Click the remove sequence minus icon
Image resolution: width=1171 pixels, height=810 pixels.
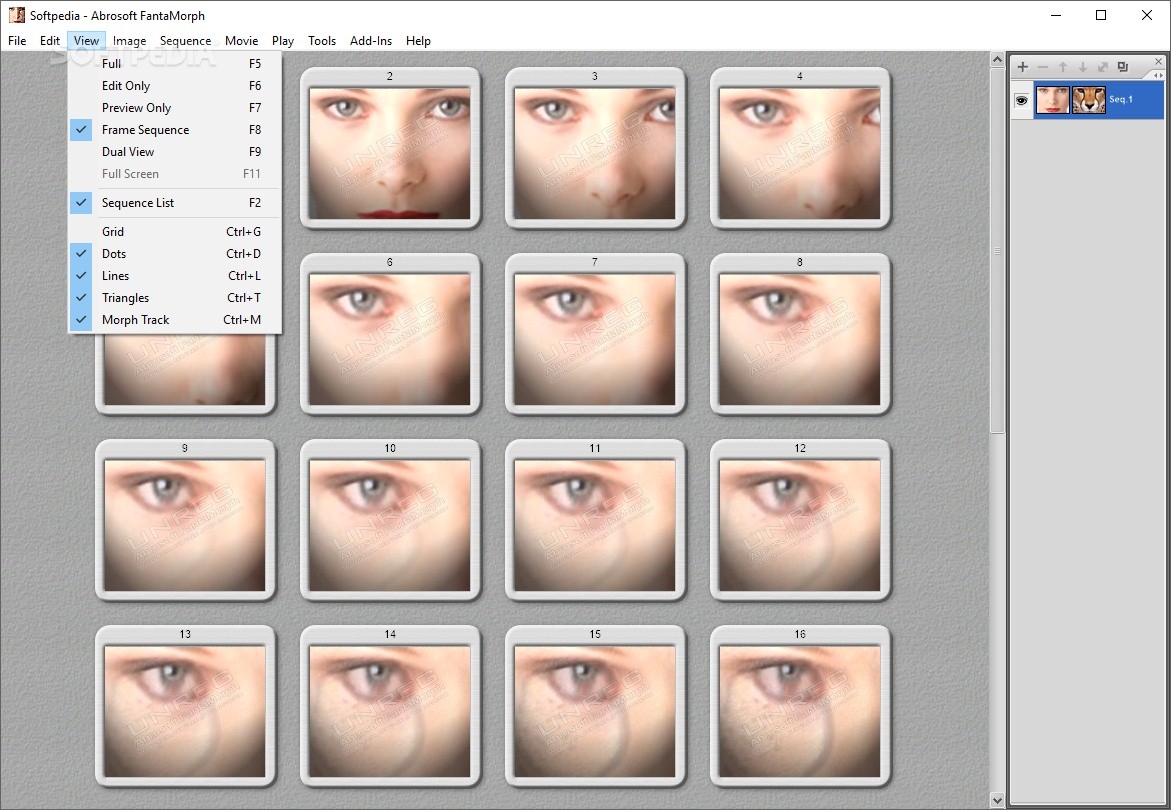tap(1043, 67)
